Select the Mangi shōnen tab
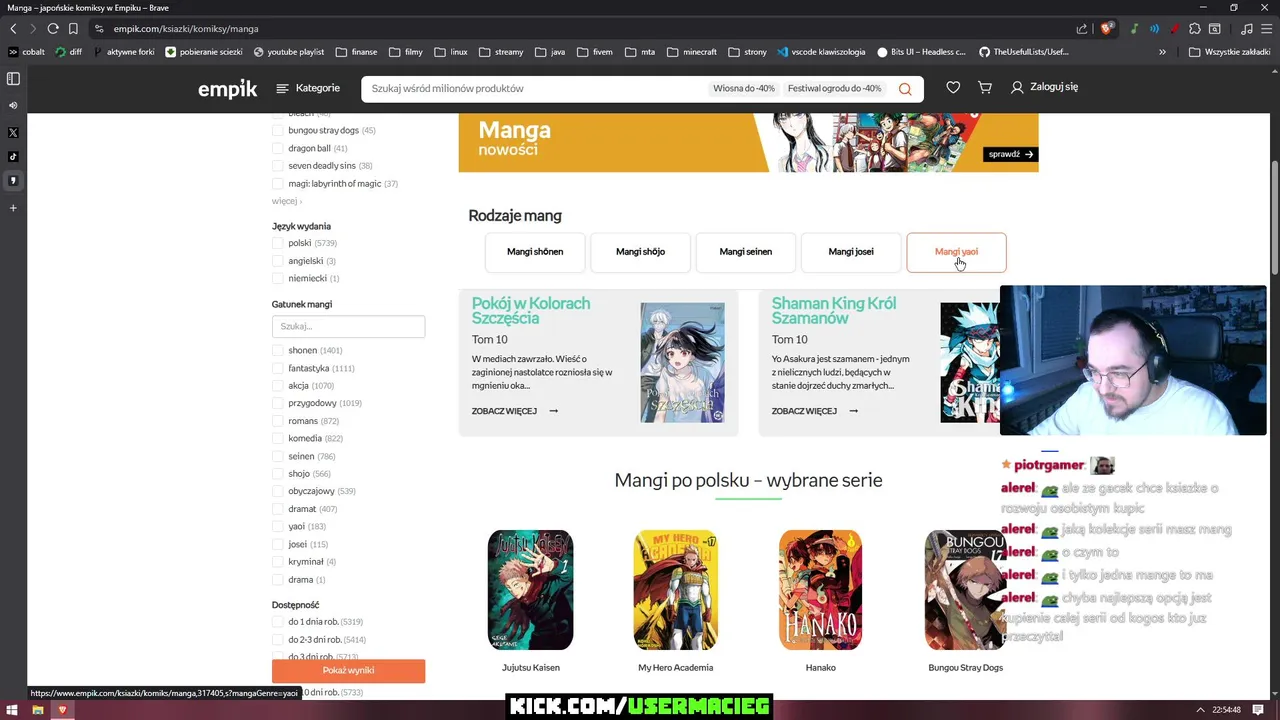The height and width of the screenshot is (720, 1280). (535, 252)
